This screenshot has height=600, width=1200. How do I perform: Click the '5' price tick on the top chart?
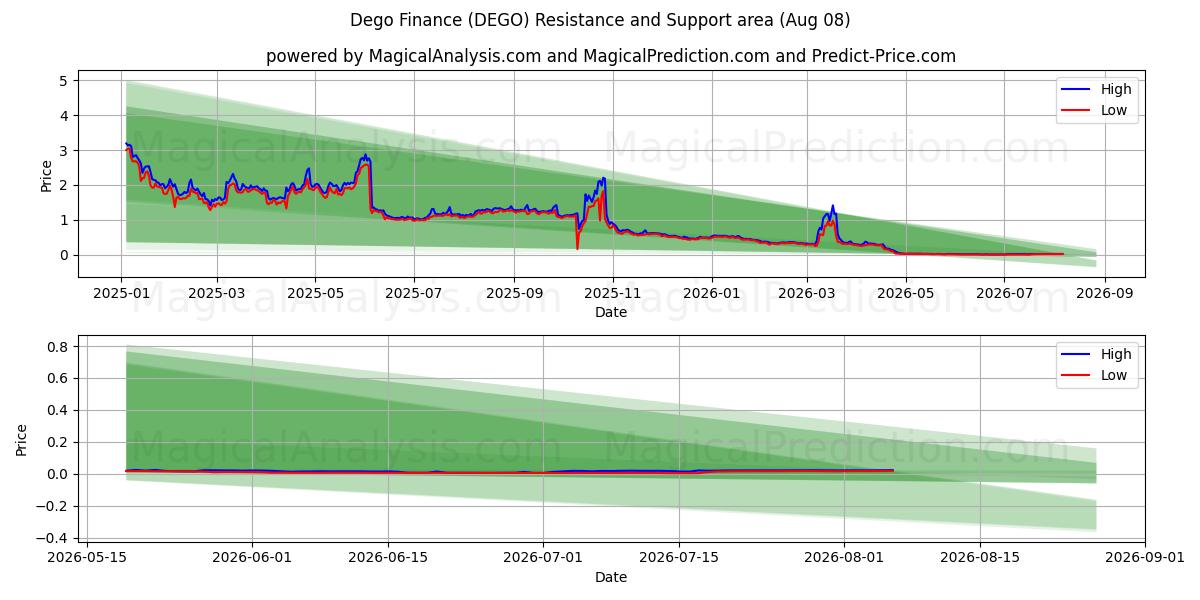click(63, 81)
